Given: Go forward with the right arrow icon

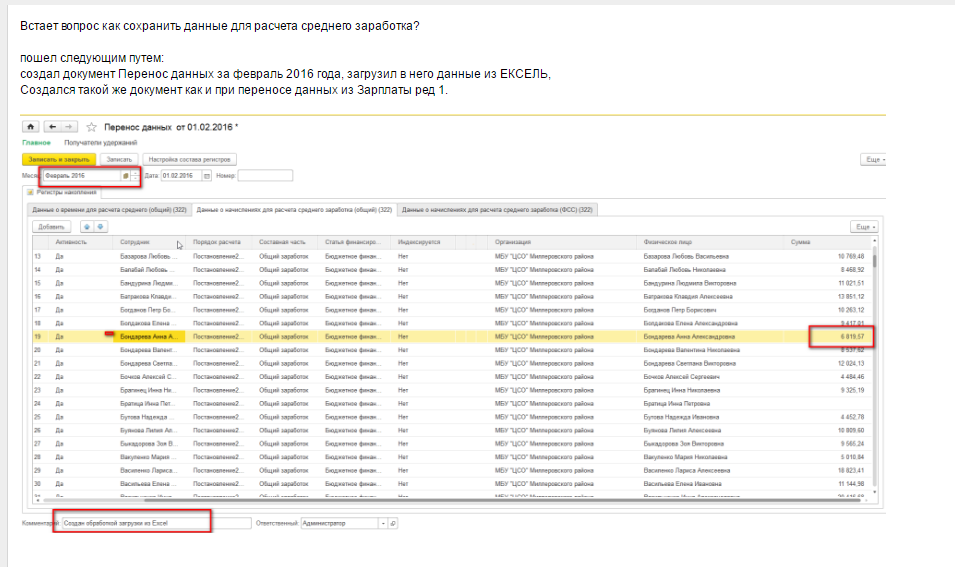Looking at the screenshot, I should [x=68, y=127].
